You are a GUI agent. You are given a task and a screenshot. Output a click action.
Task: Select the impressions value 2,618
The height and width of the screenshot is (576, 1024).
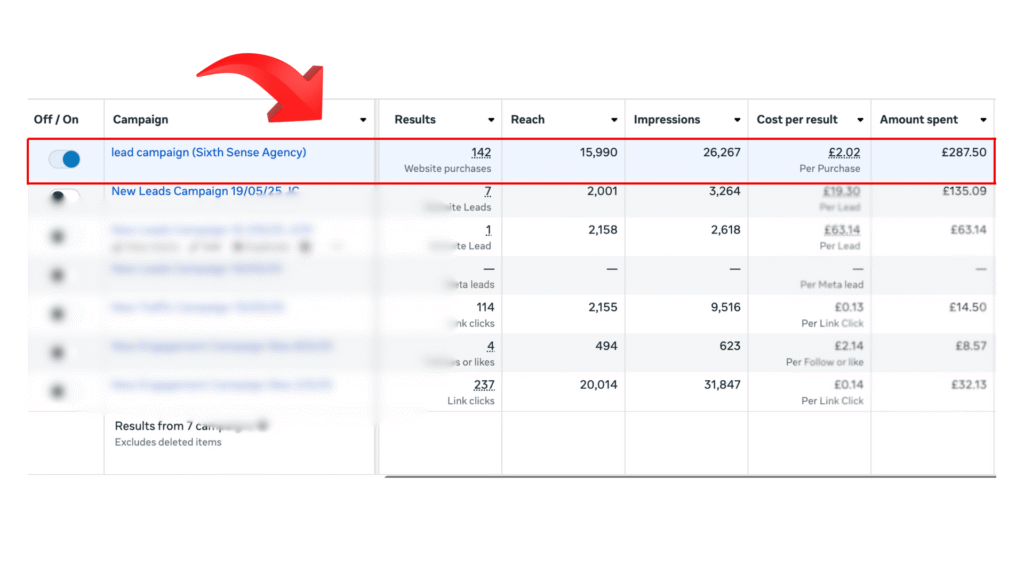click(x=726, y=230)
